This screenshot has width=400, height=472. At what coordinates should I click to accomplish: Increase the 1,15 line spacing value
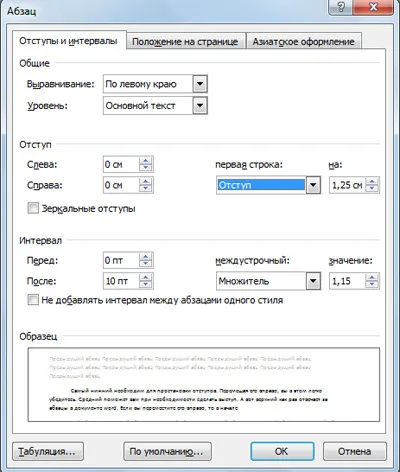tap(372, 277)
